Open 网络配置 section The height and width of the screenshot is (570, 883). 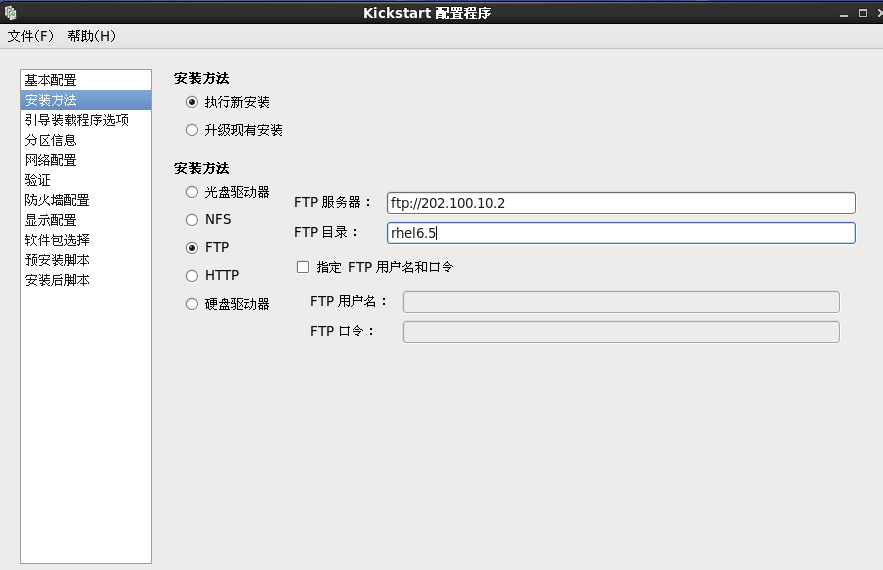[x=86, y=160]
